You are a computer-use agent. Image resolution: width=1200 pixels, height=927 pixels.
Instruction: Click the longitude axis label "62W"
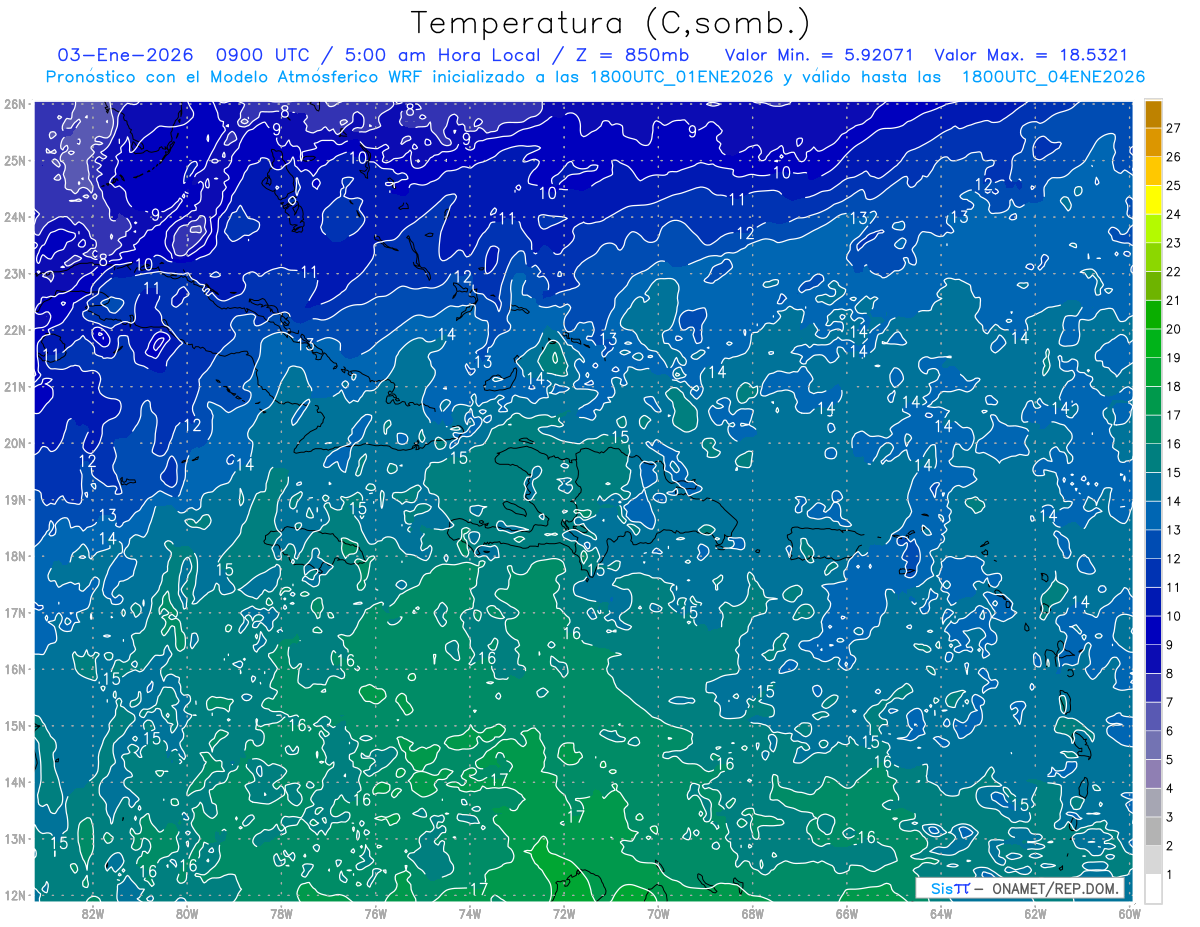(x=1034, y=913)
